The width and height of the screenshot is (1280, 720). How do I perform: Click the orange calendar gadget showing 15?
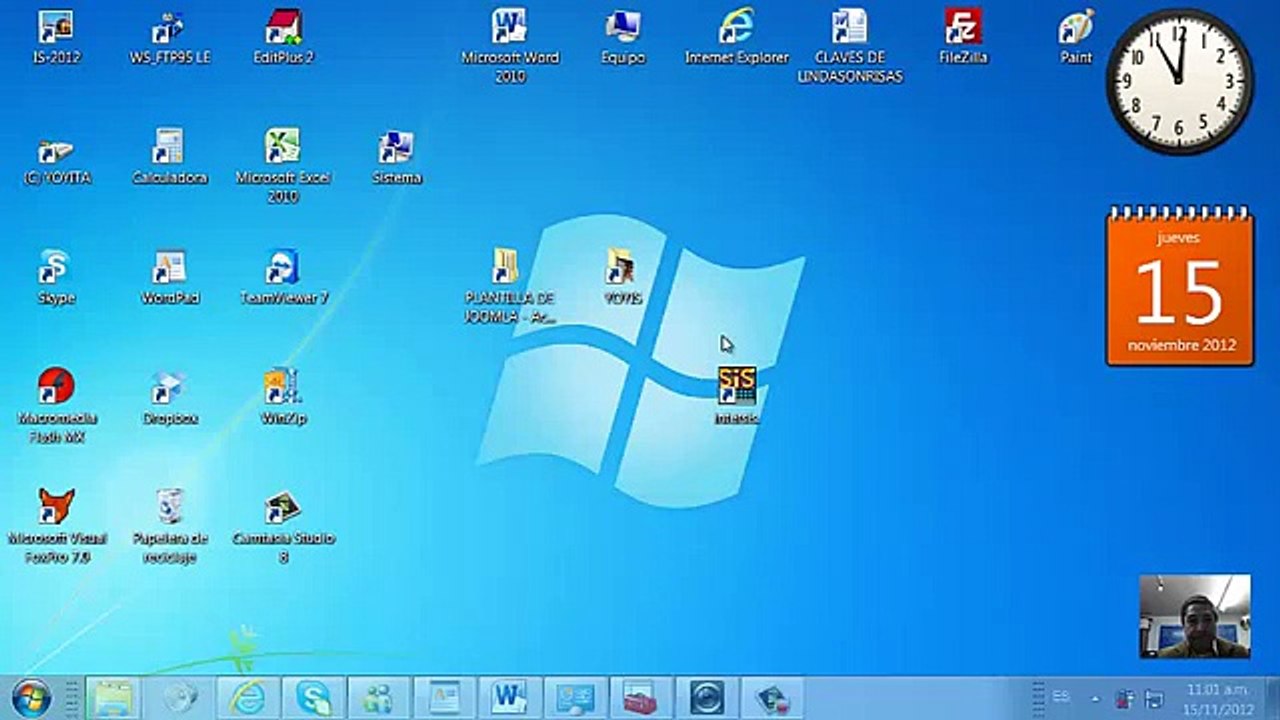pyautogui.click(x=1180, y=287)
